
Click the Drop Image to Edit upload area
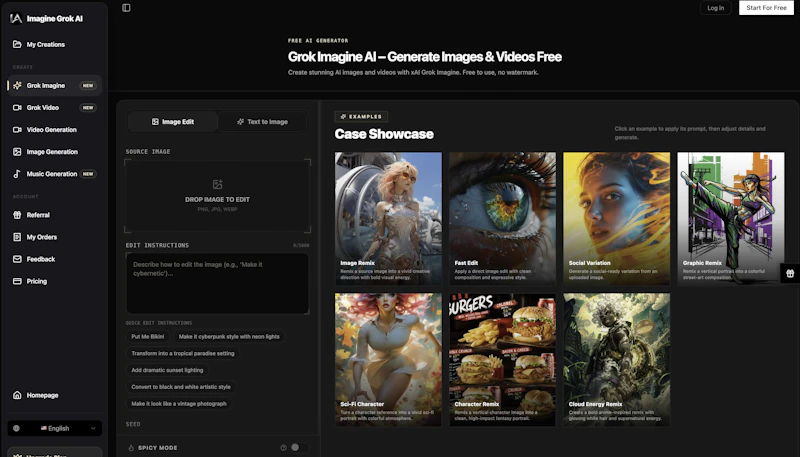(217, 196)
